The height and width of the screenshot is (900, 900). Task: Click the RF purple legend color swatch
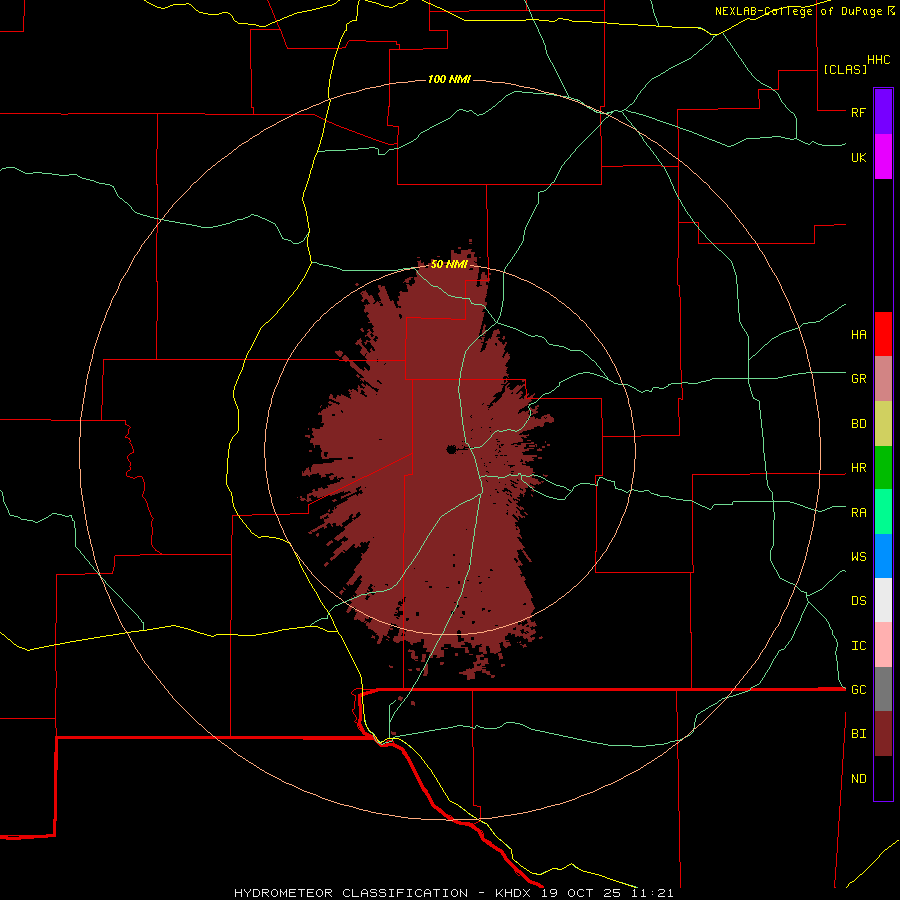(x=883, y=111)
